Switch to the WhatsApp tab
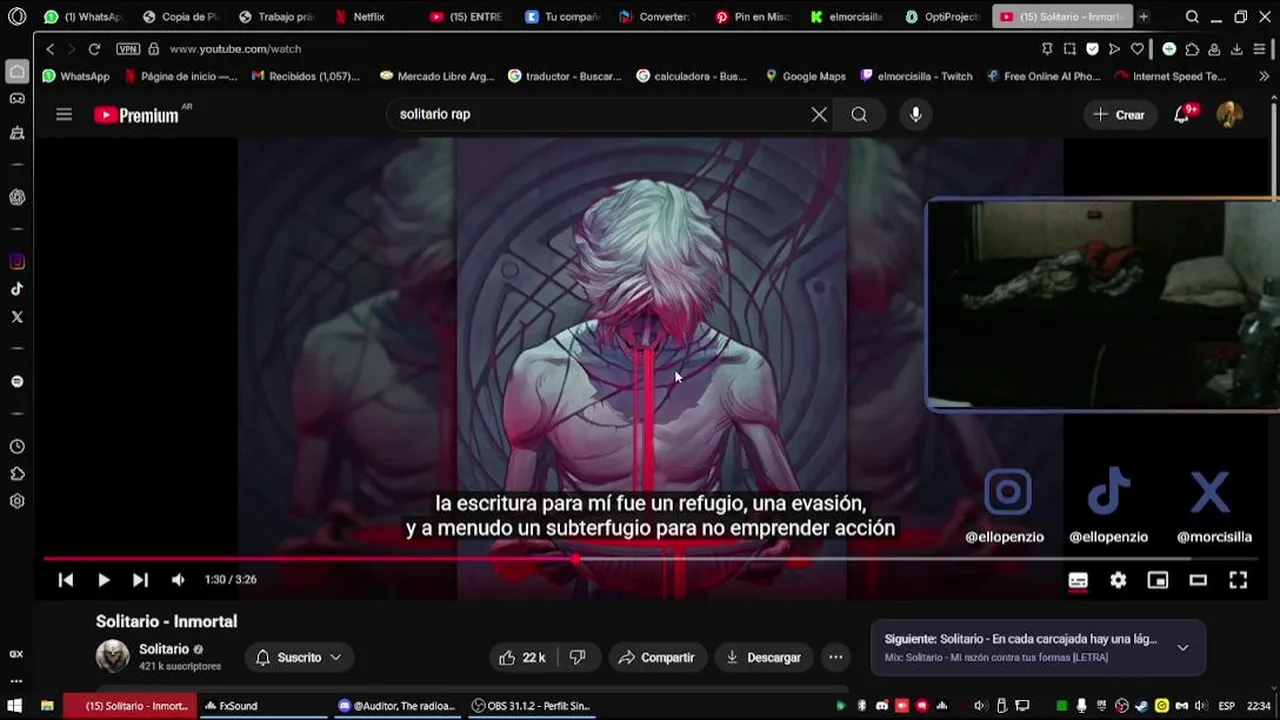This screenshot has height=720, width=1280. [x=83, y=17]
